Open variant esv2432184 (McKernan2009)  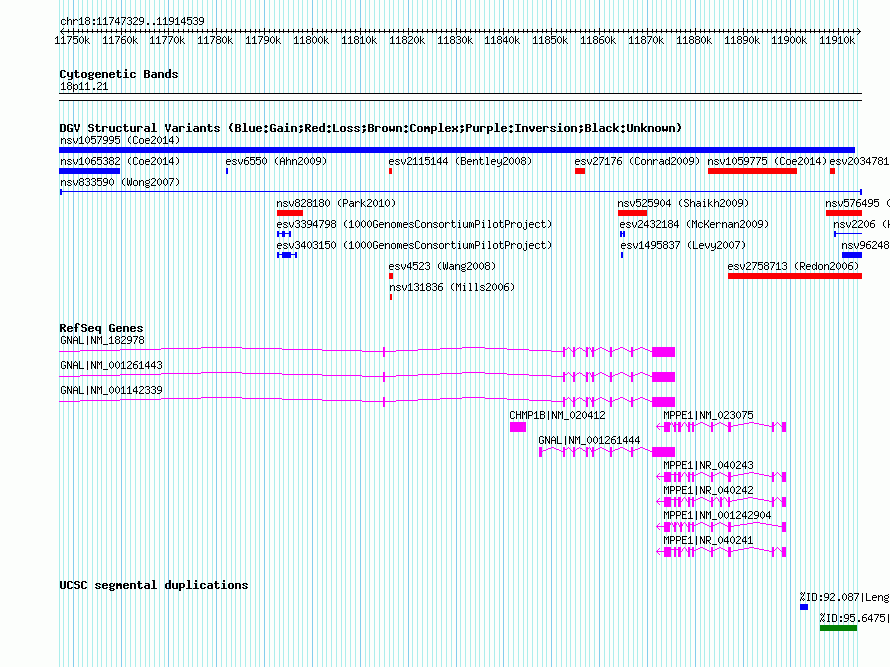click(694, 224)
